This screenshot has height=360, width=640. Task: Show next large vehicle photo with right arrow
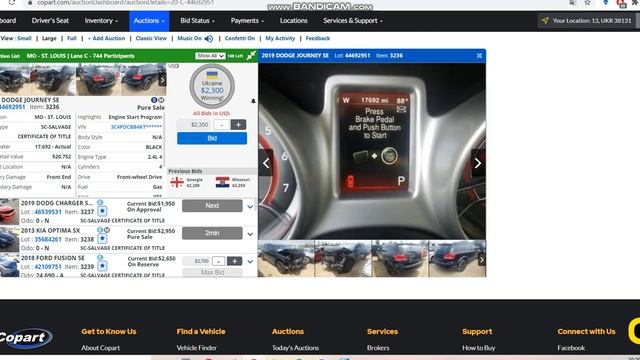coord(478,163)
